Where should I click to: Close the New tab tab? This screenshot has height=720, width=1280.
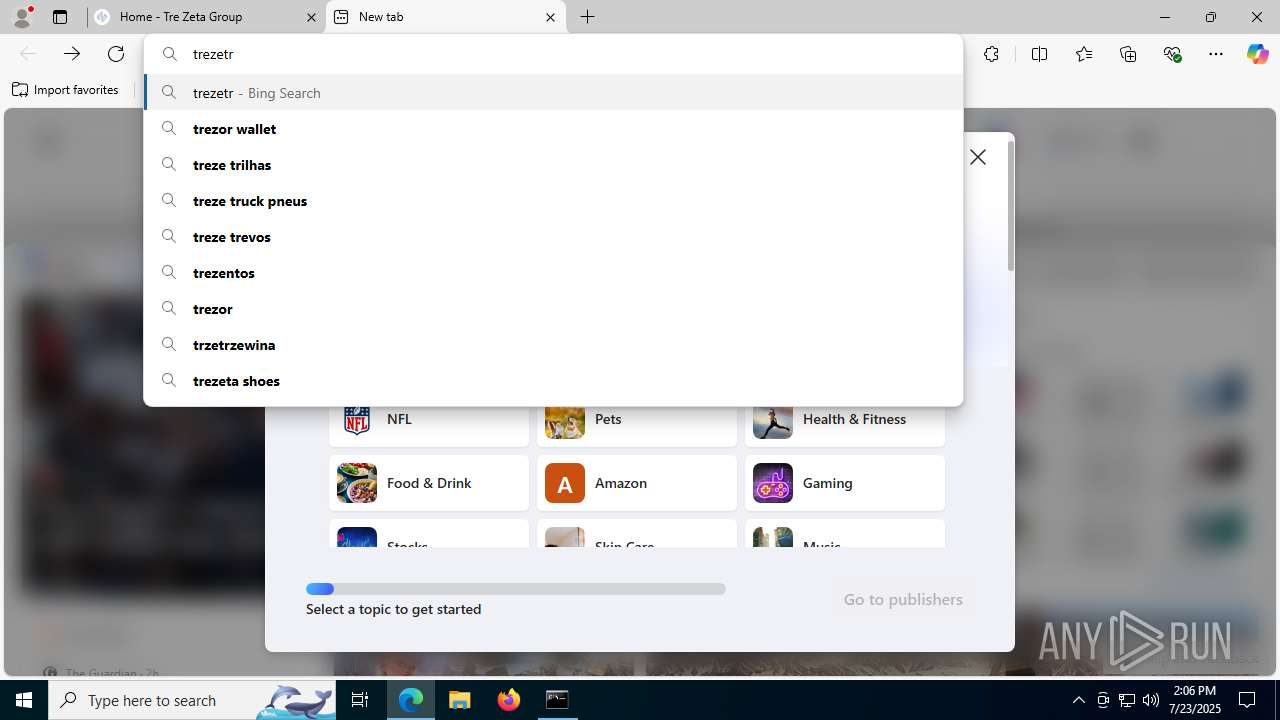(550, 17)
